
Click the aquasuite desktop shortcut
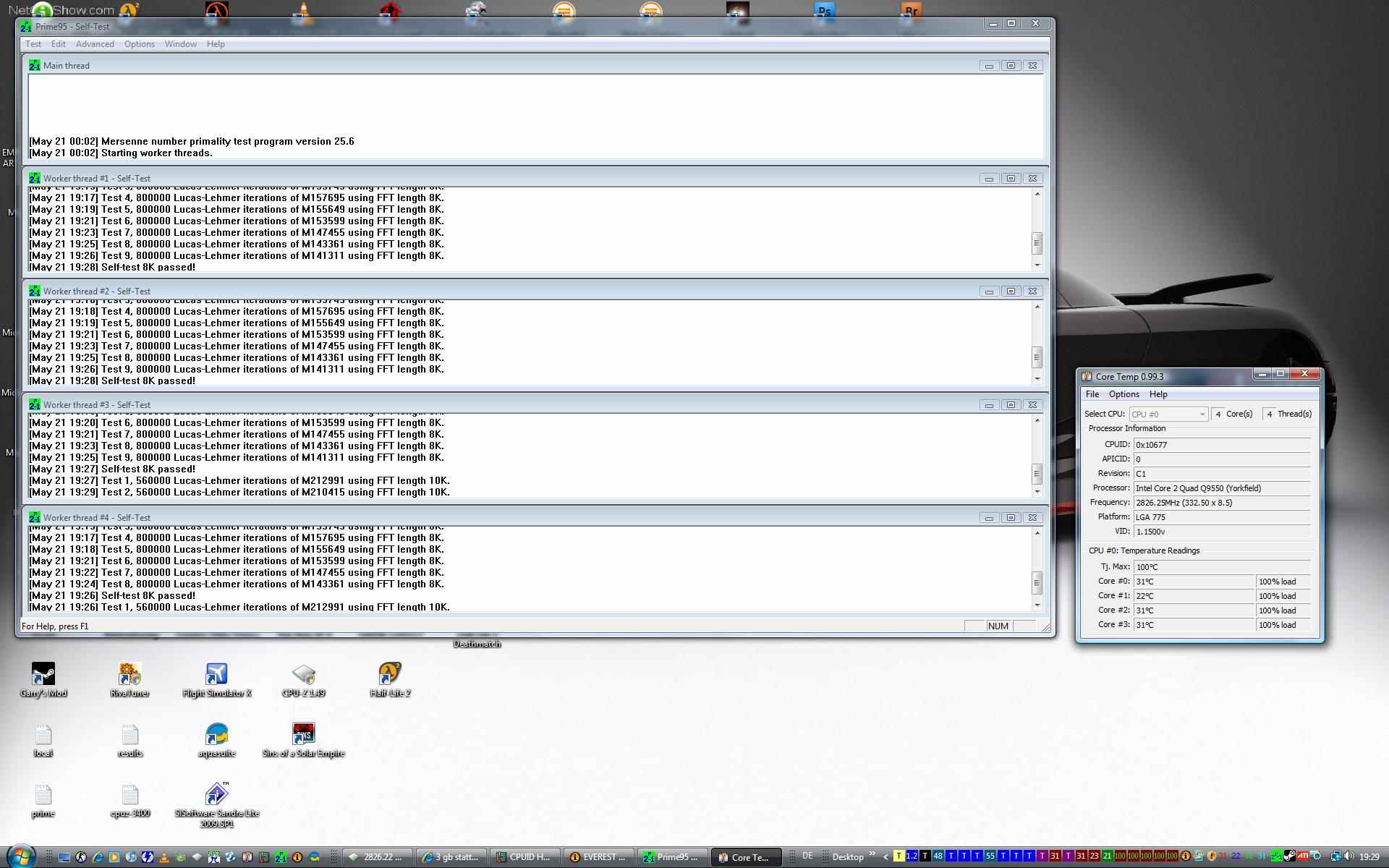[x=216, y=741]
